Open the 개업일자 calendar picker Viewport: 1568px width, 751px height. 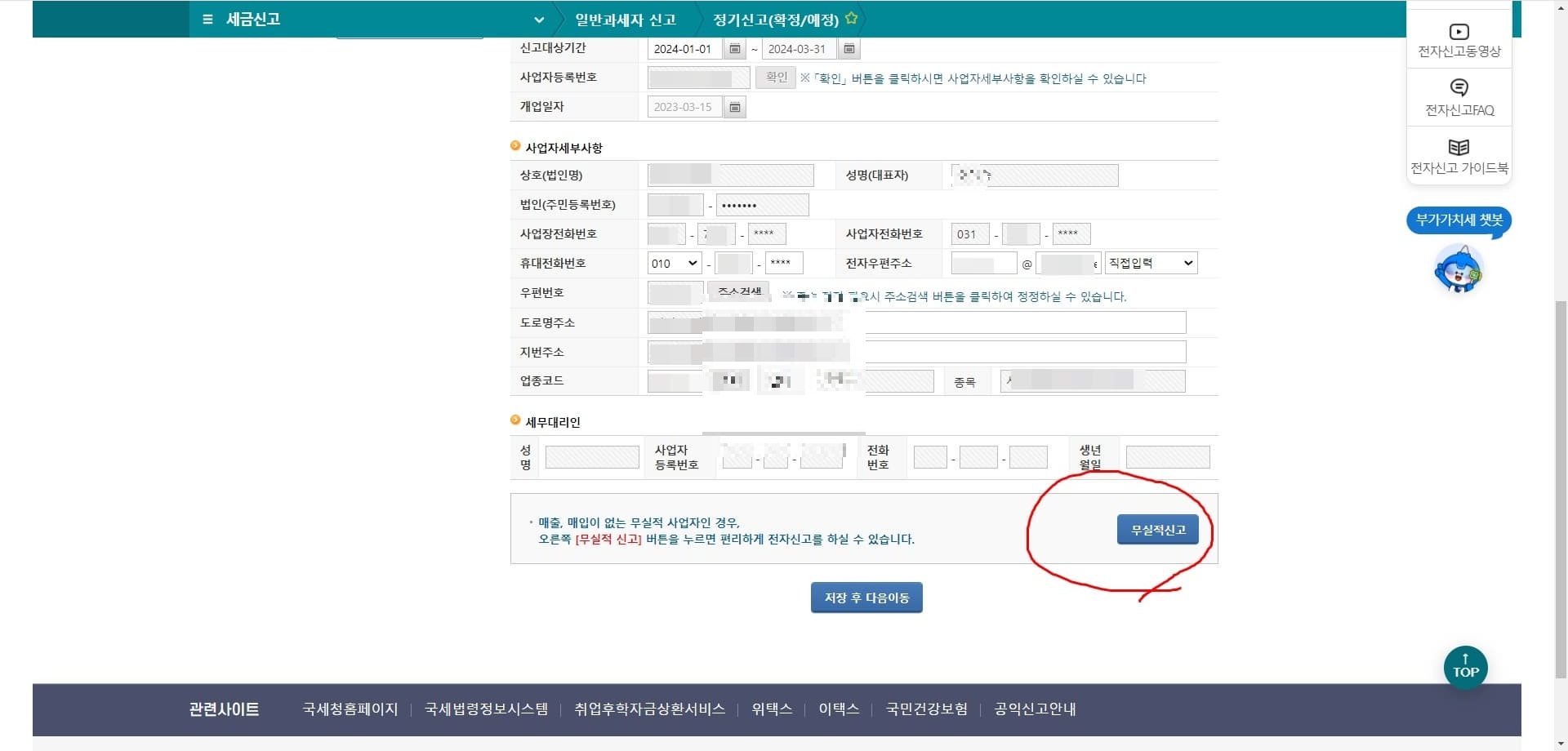[733, 107]
